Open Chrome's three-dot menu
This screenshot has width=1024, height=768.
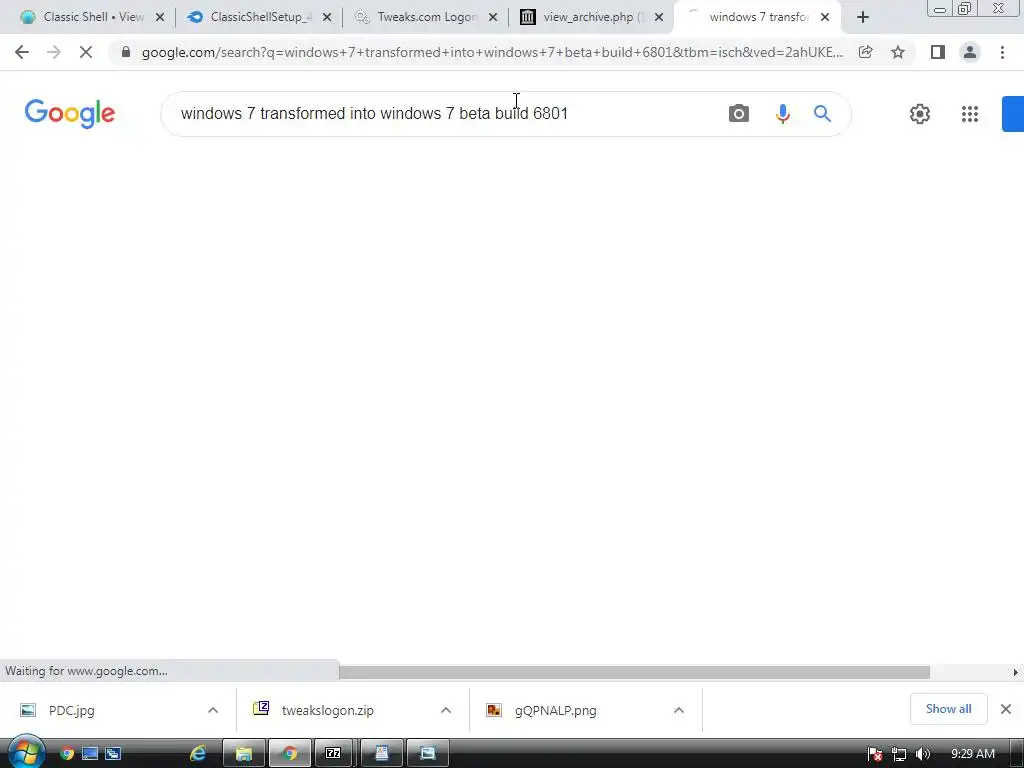click(1002, 52)
